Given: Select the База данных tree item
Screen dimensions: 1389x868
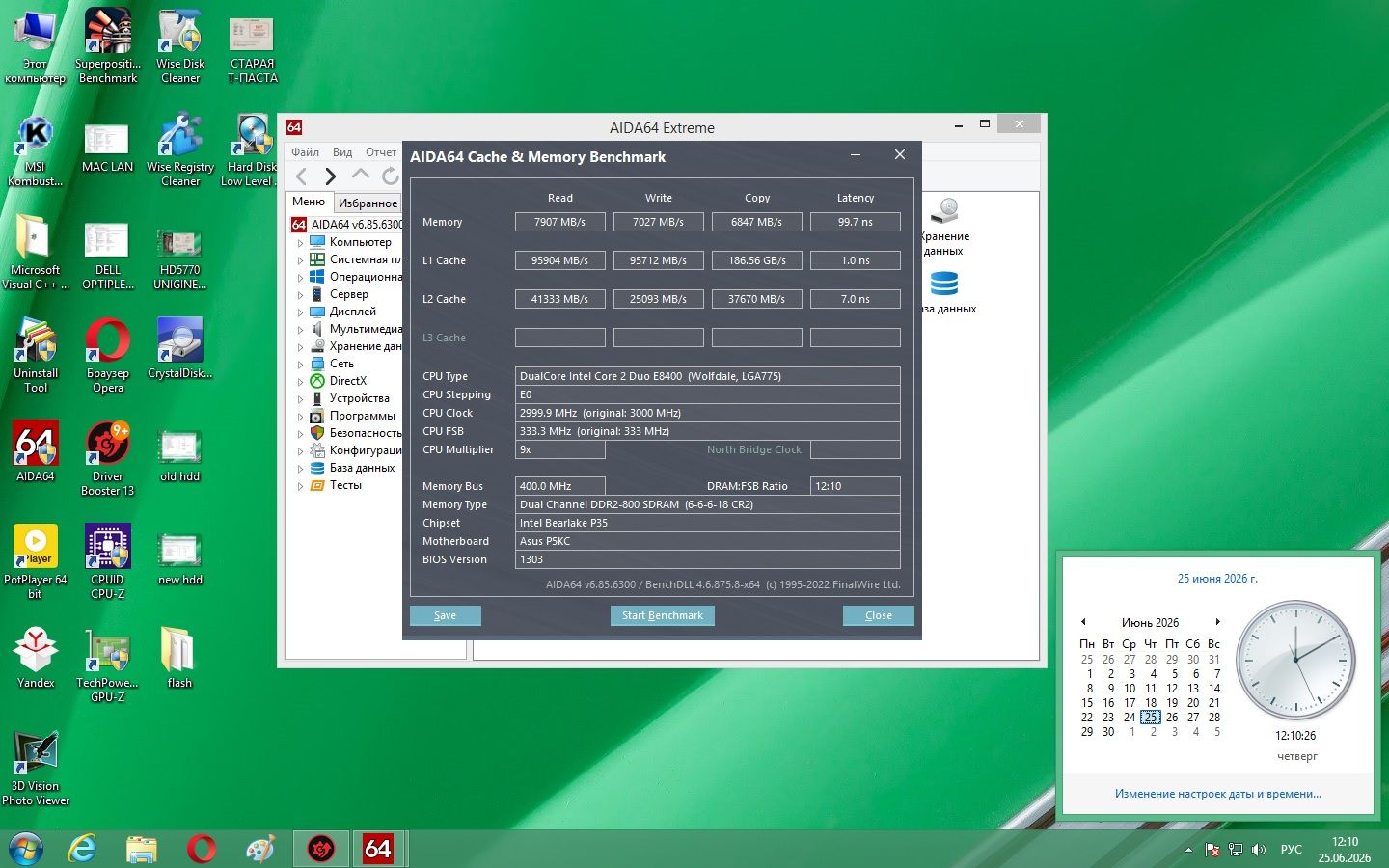Looking at the screenshot, I should click(x=362, y=468).
